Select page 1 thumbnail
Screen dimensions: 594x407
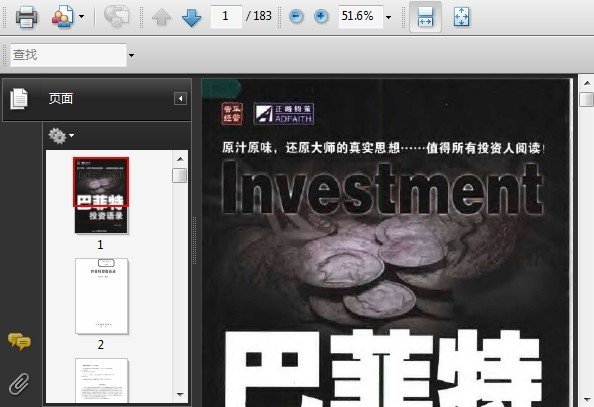pos(101,196)
